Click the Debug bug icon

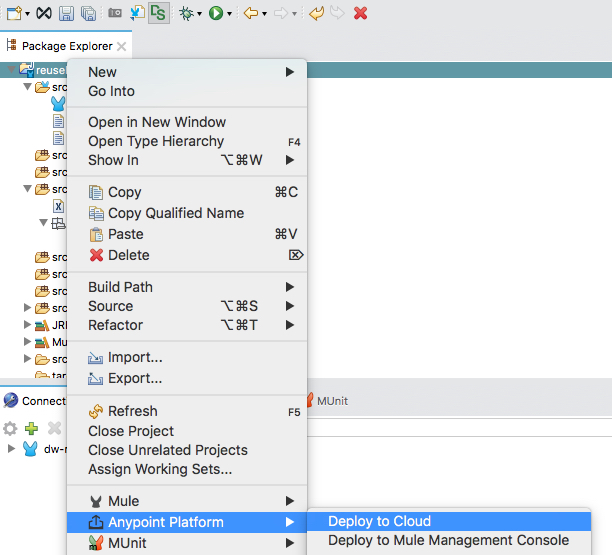pyautogui.click(x=185, y=13)
